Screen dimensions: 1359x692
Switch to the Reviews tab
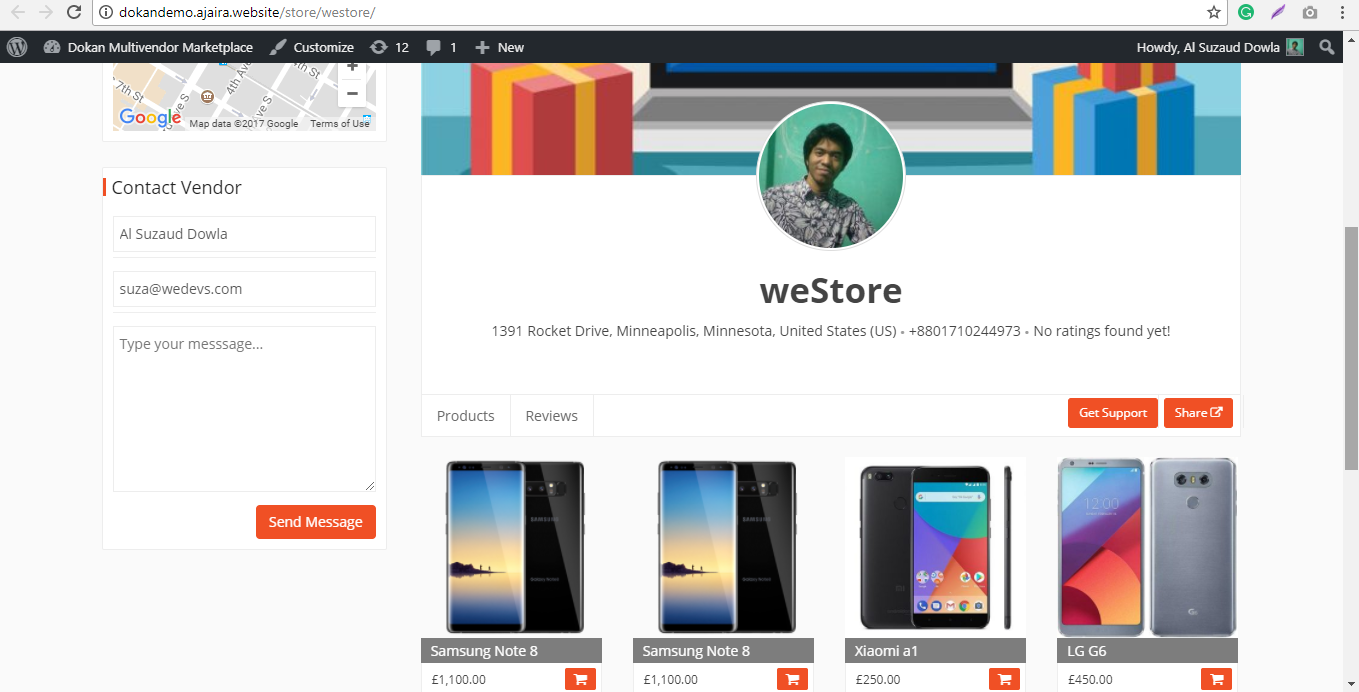(552, 416)
